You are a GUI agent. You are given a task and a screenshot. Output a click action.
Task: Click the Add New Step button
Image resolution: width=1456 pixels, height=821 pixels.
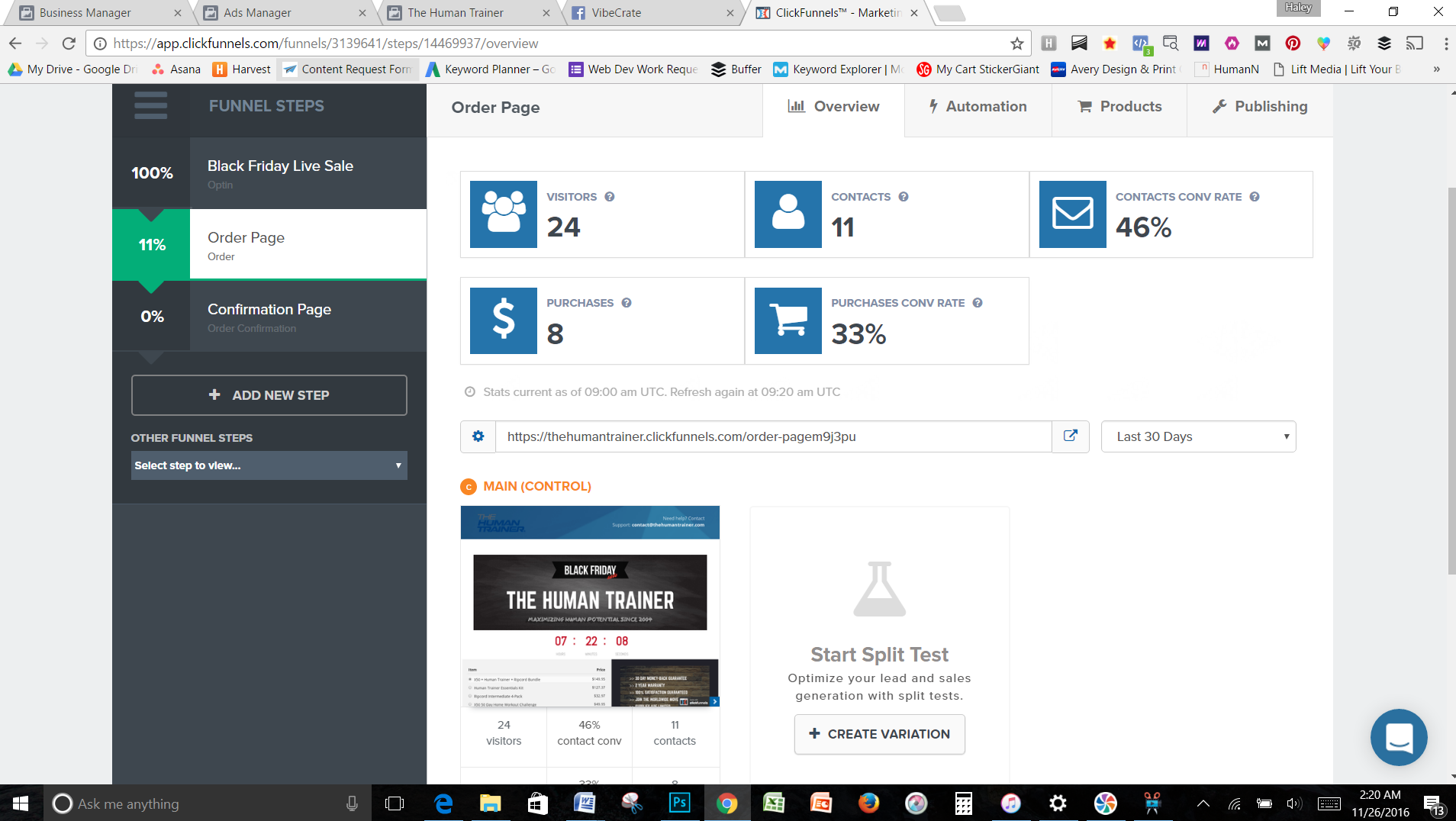[269, 395]
